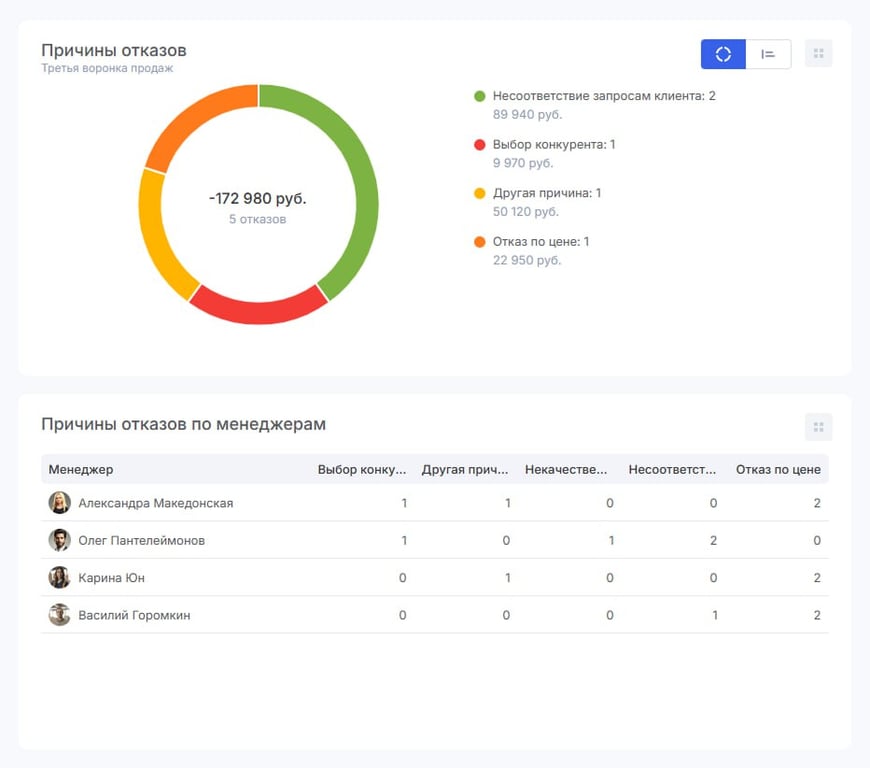Click the amount 22 950 руб.

point(527,260)
